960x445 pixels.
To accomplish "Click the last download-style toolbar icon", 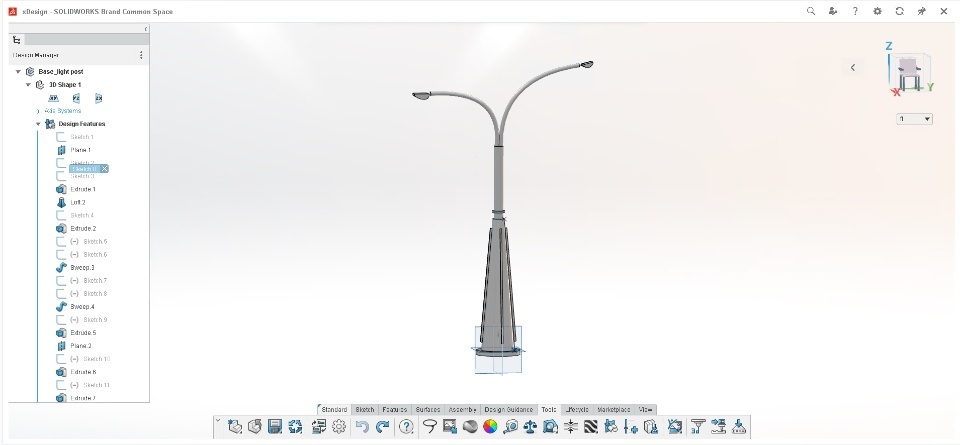I will [x=739, y=427].
